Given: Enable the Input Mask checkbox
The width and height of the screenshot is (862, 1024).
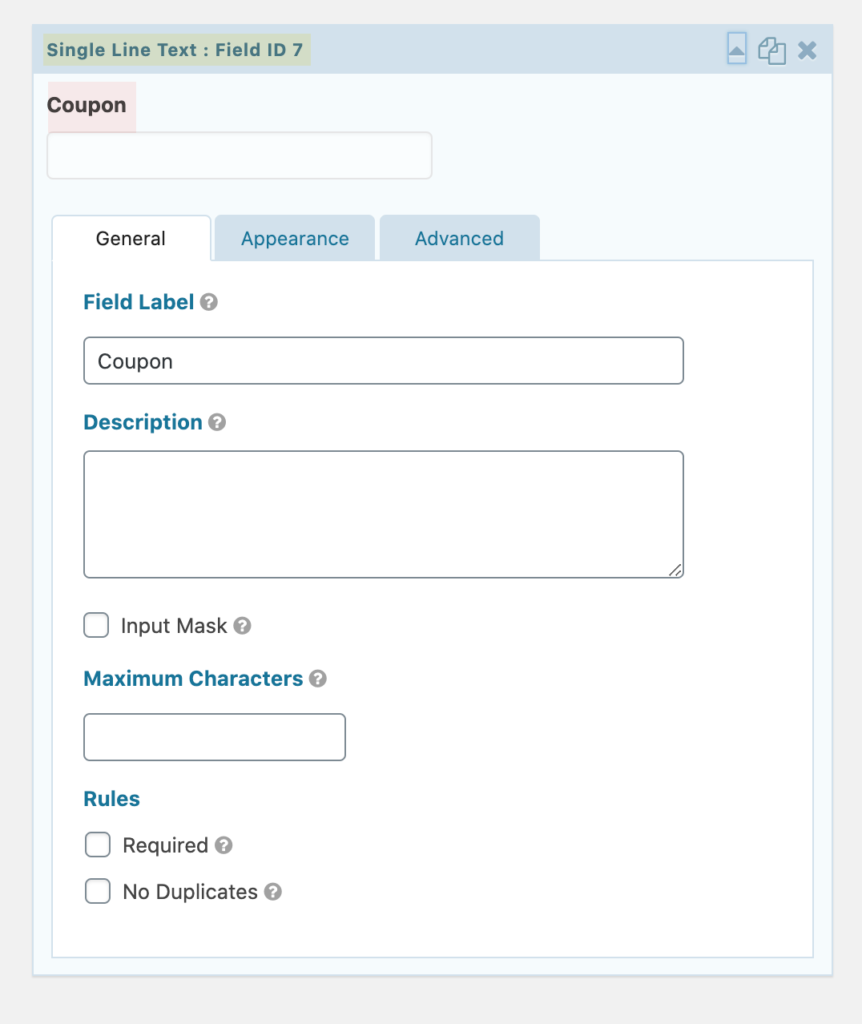Looking at the screenshot, I should point(96,625).
